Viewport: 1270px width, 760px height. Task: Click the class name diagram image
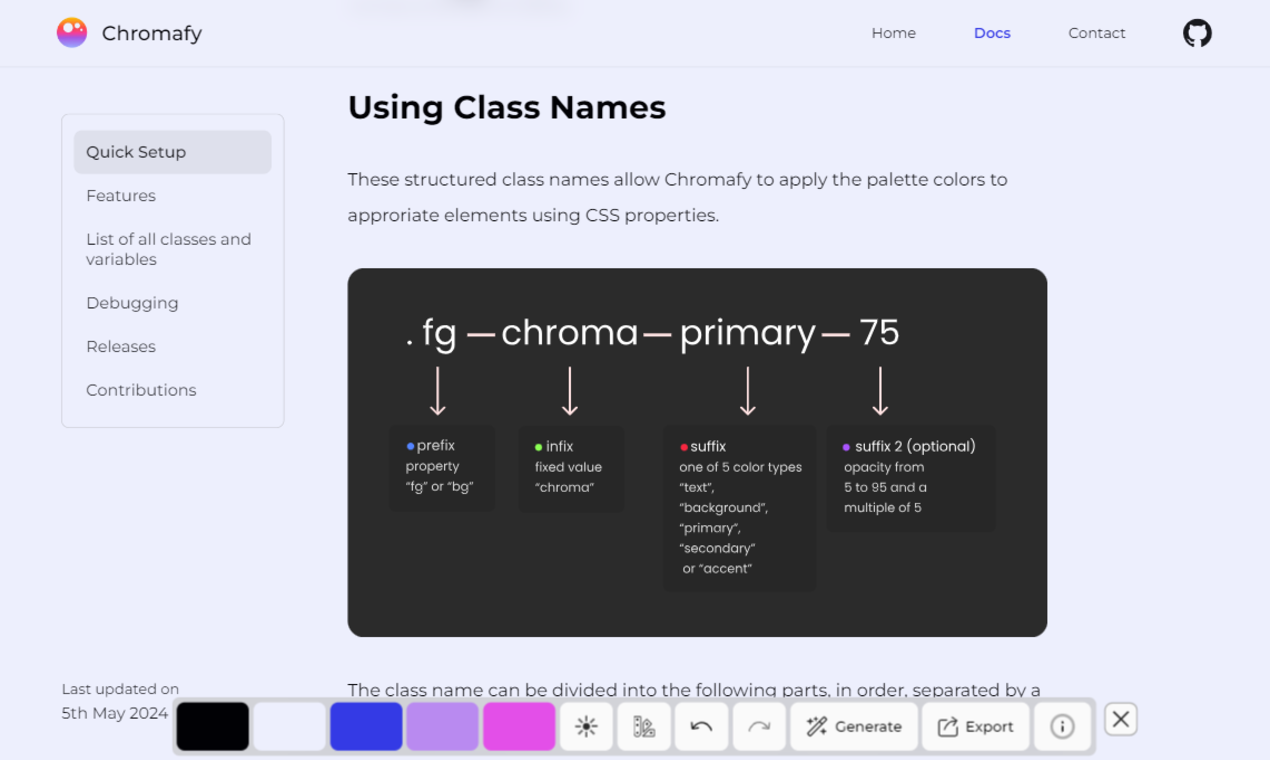697,452
